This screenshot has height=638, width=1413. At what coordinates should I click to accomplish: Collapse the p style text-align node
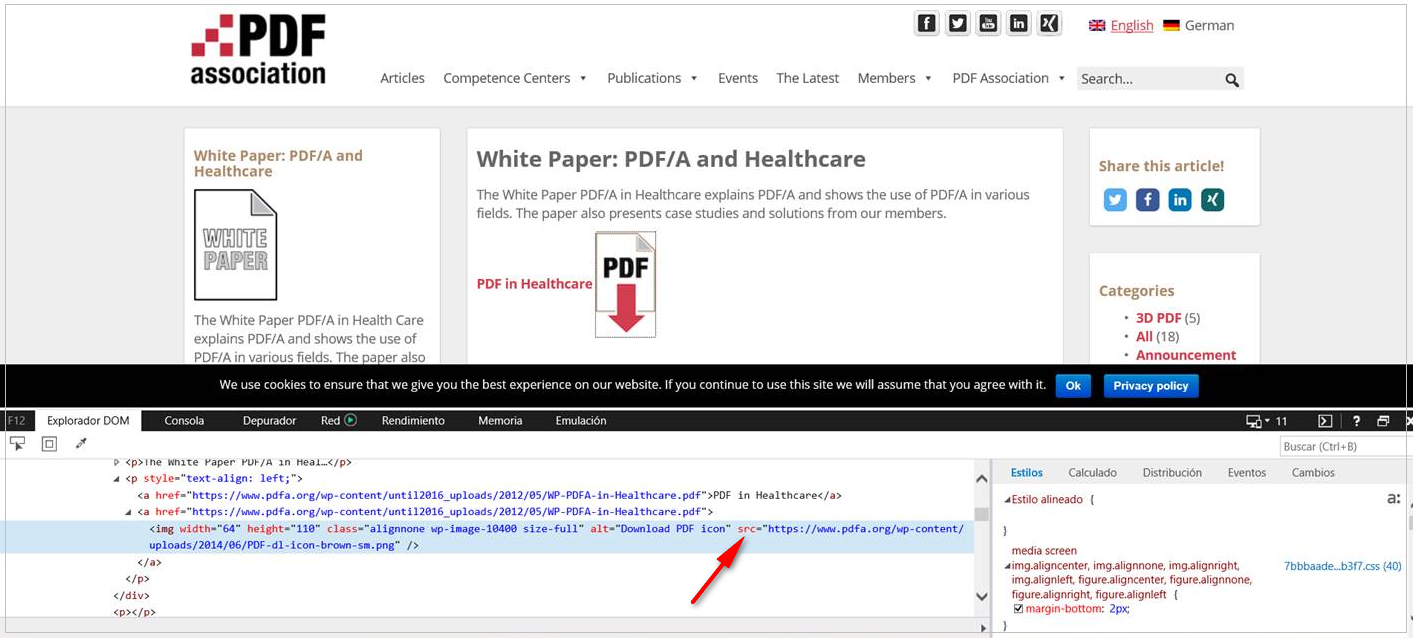(117, 479)
